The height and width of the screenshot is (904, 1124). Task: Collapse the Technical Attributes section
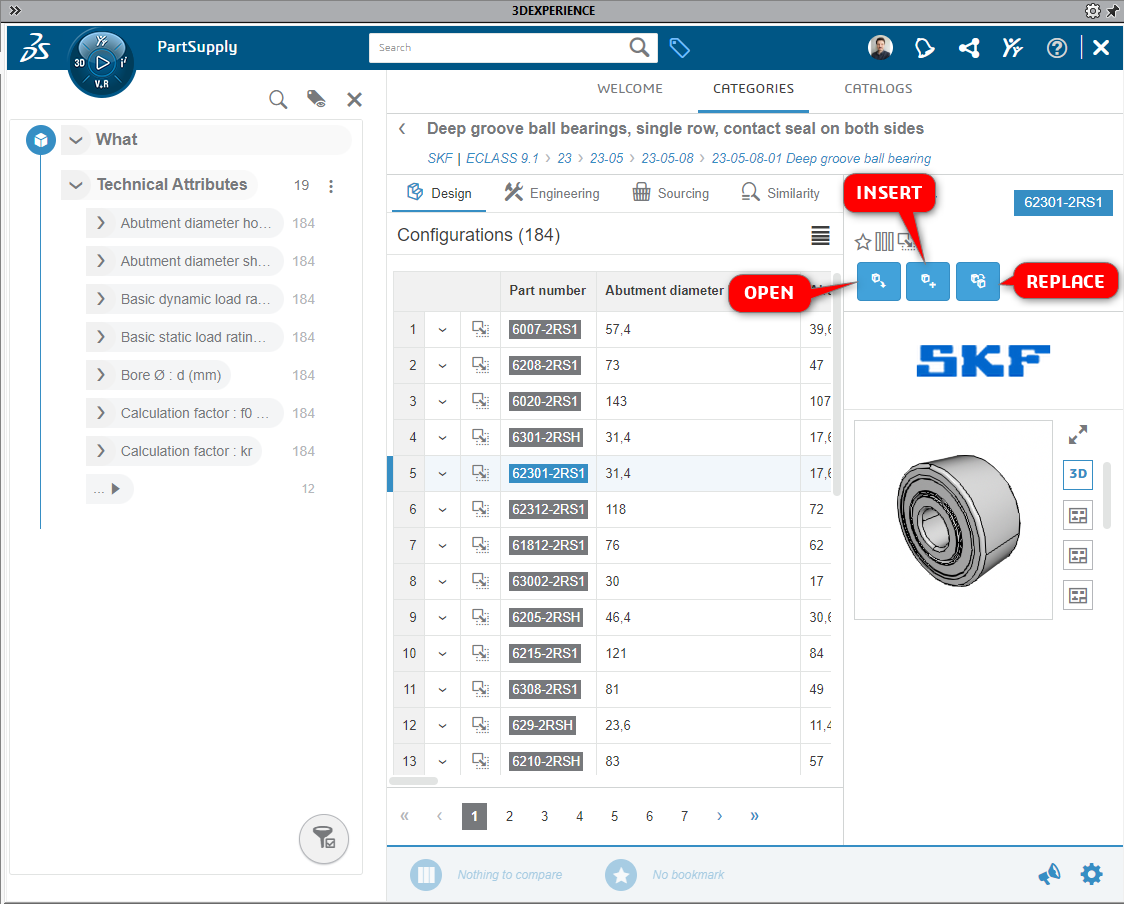click(x=76, y=185)
